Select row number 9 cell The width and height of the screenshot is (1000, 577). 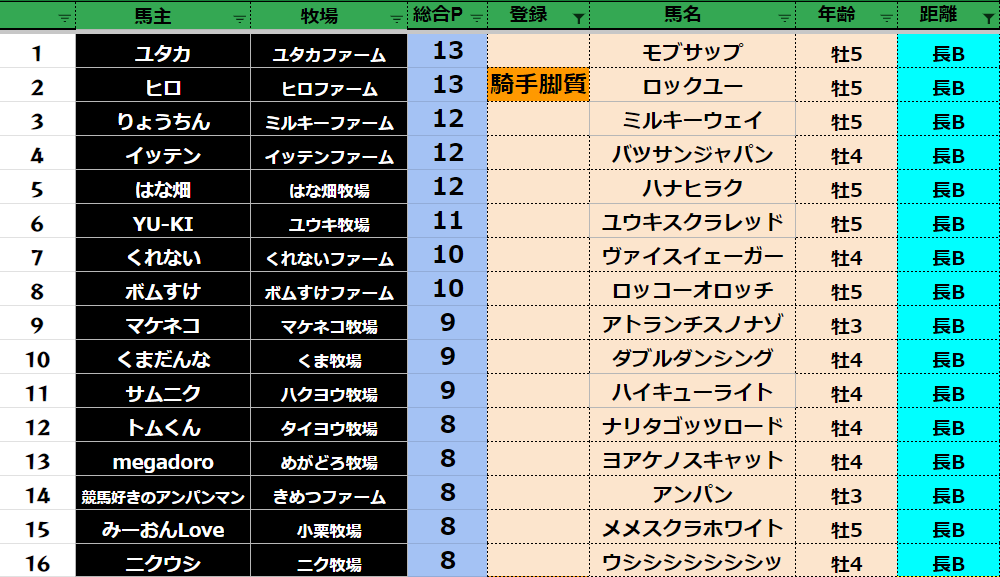[38, 326]
